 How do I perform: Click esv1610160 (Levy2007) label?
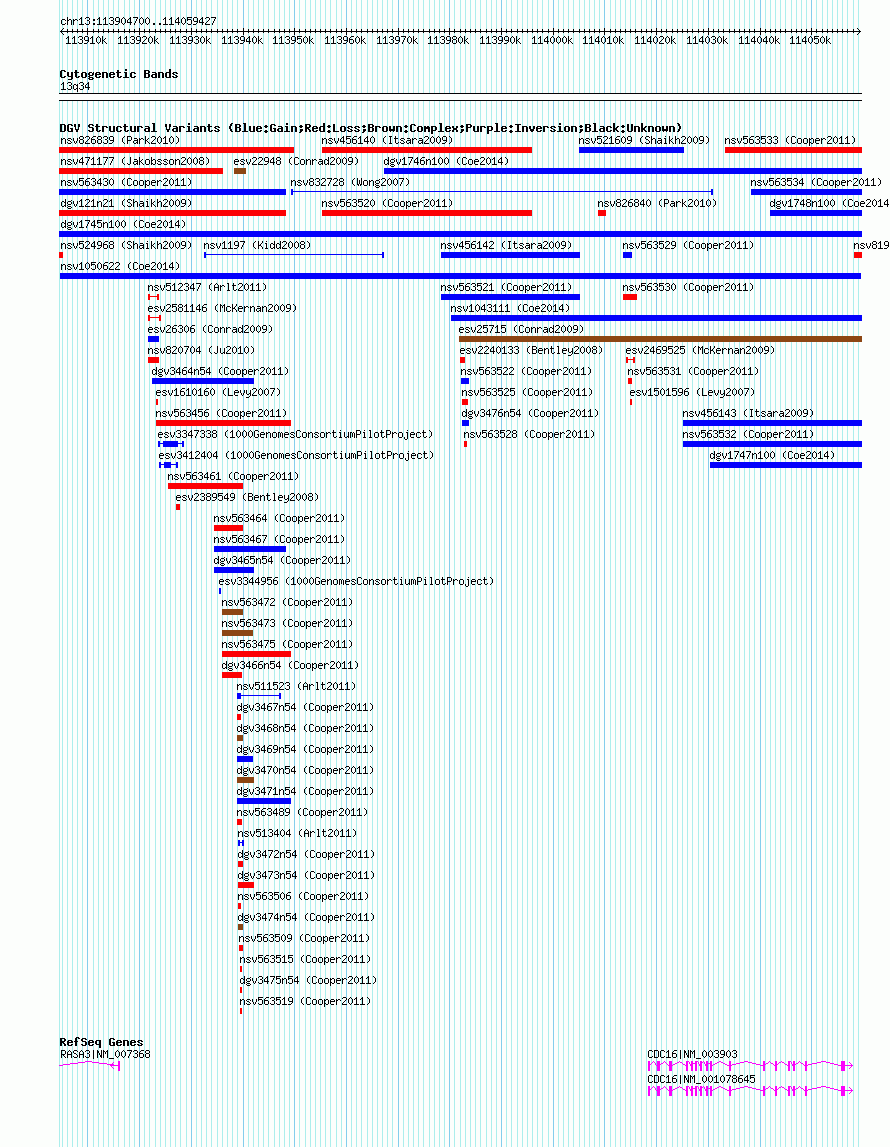[x=218, y=393]
